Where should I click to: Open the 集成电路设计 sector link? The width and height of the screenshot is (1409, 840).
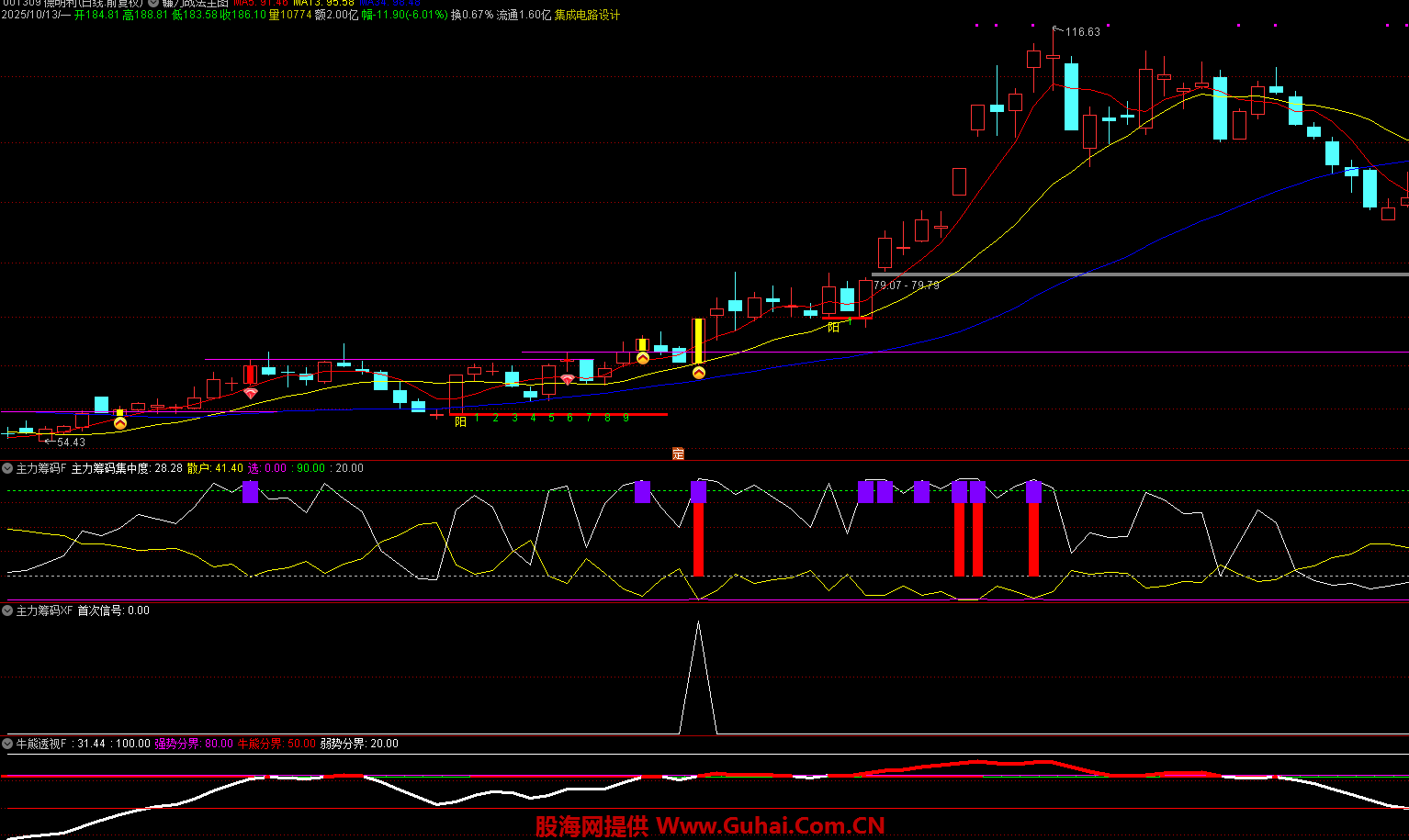click(587, 15)
